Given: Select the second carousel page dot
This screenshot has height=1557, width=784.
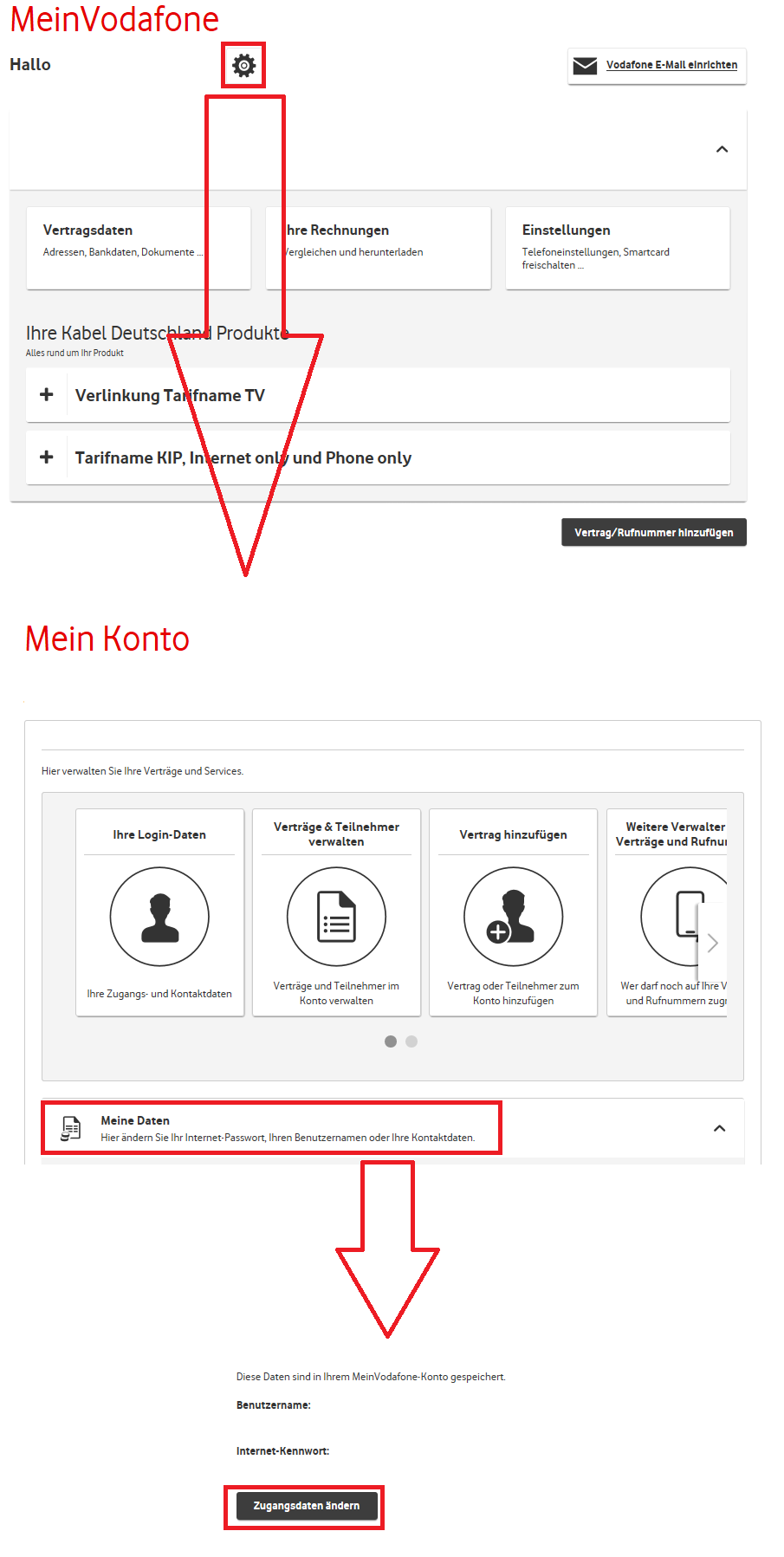Looking at the screenshot, I should (x=411, y=1041).
